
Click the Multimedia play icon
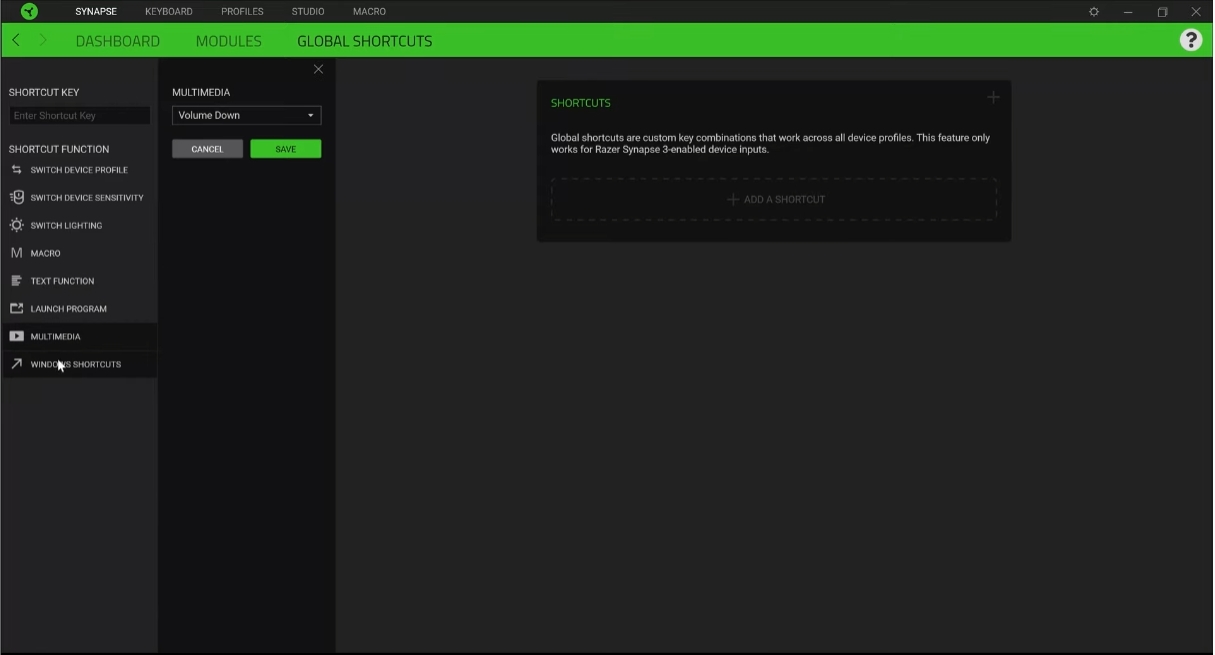click(x=16, y=336)
